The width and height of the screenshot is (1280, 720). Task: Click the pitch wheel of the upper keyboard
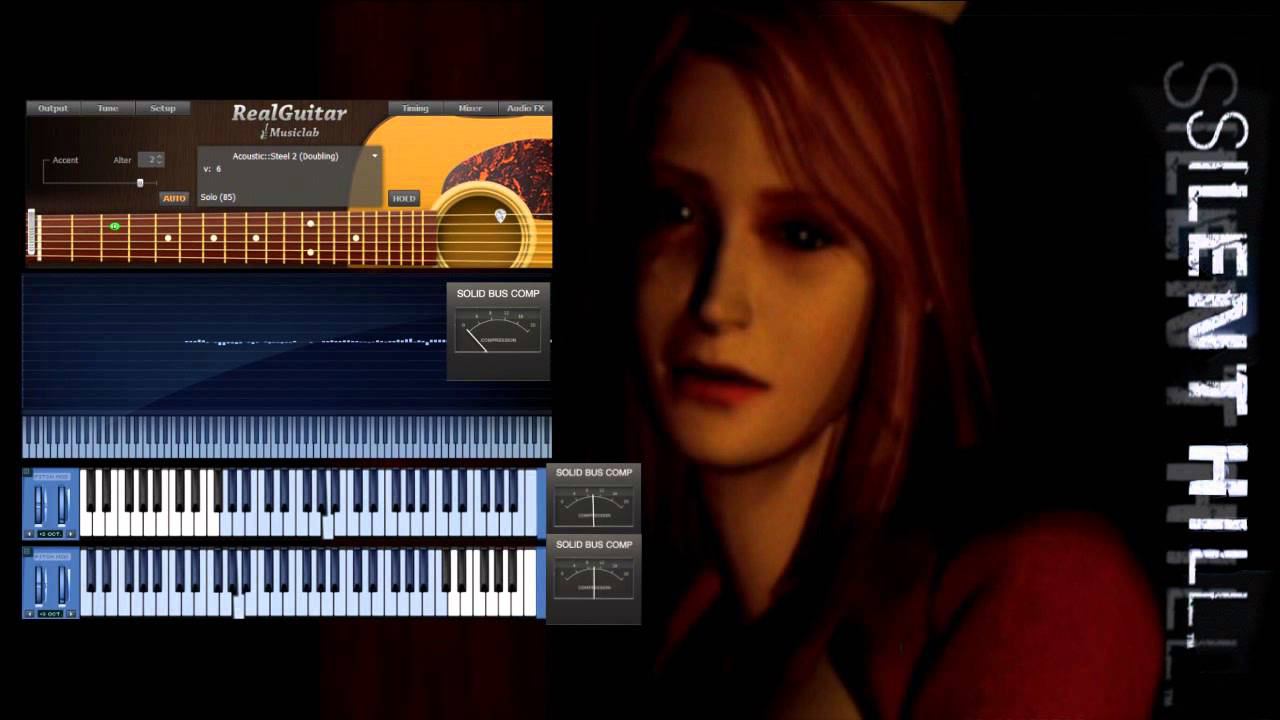39,506
